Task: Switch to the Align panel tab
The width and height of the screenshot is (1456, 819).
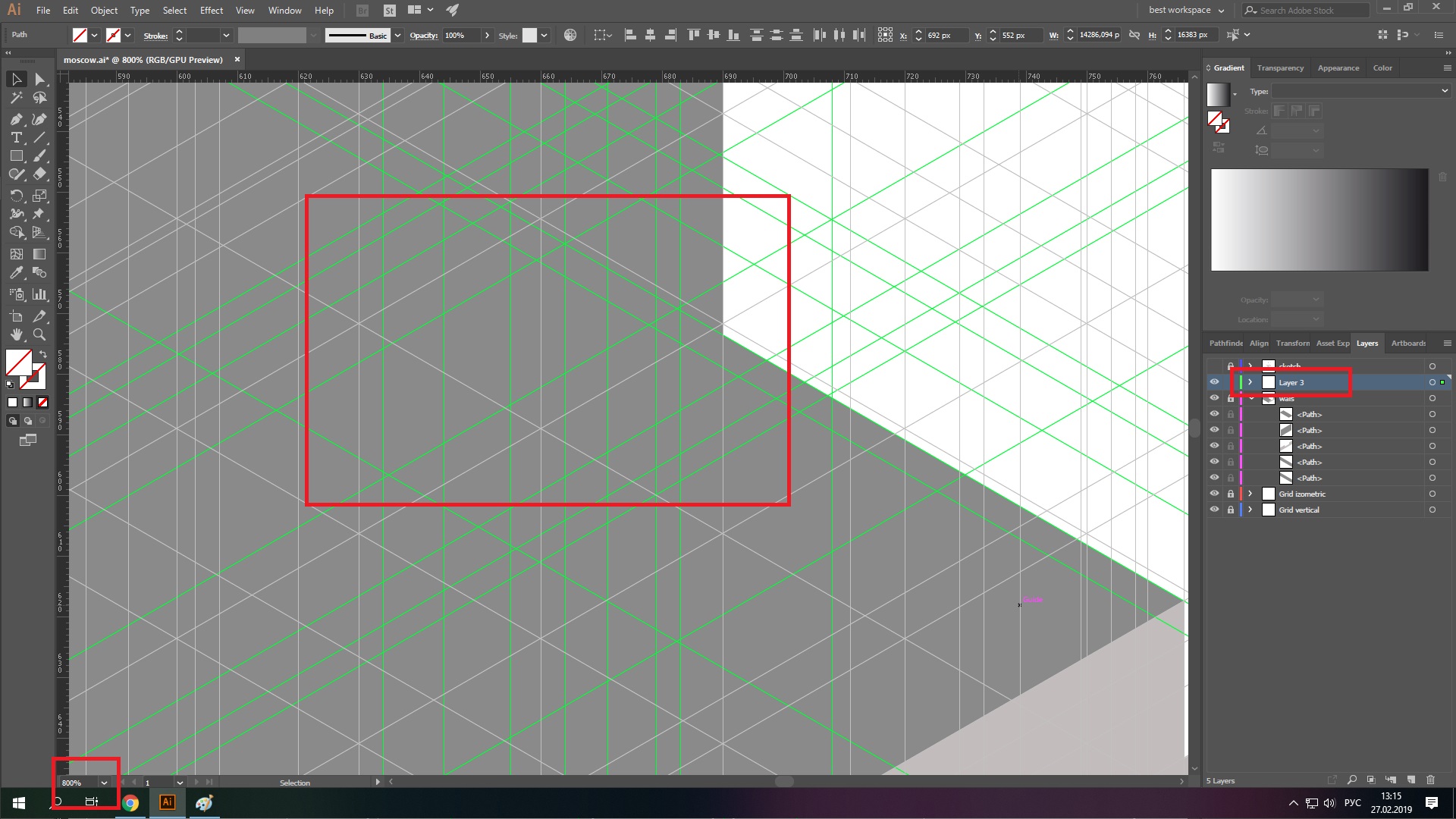Action: point(1259,344)
